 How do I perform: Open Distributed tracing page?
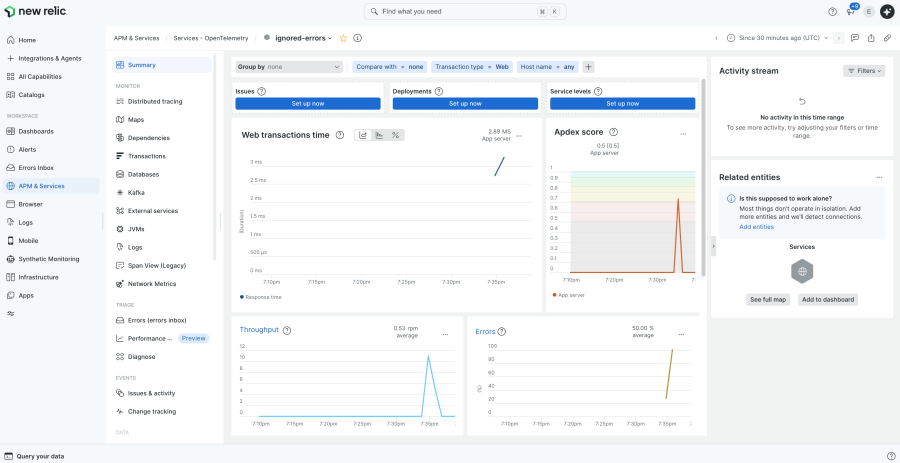pos(155,102)
